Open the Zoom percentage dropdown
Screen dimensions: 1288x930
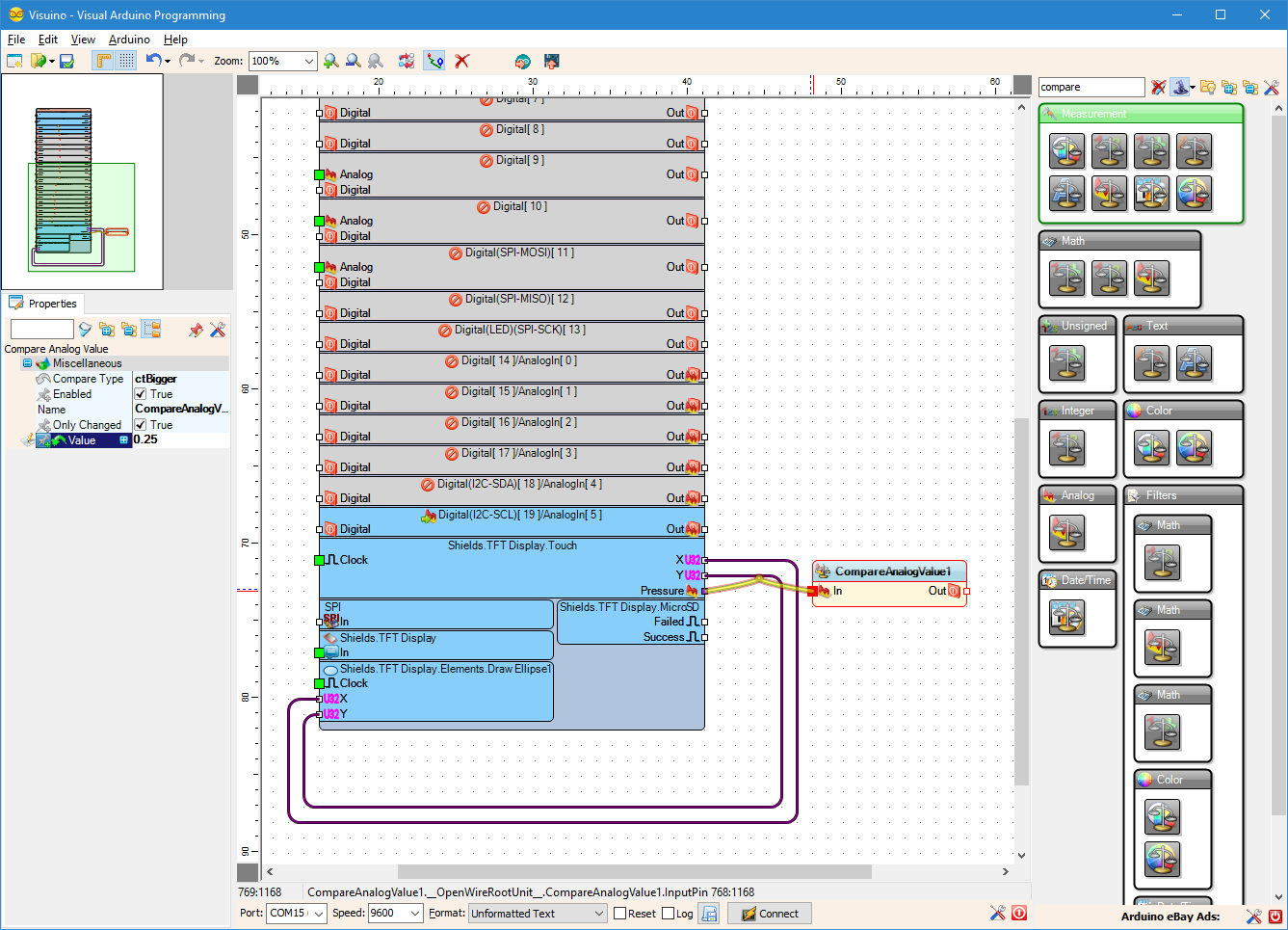(308, 61)
